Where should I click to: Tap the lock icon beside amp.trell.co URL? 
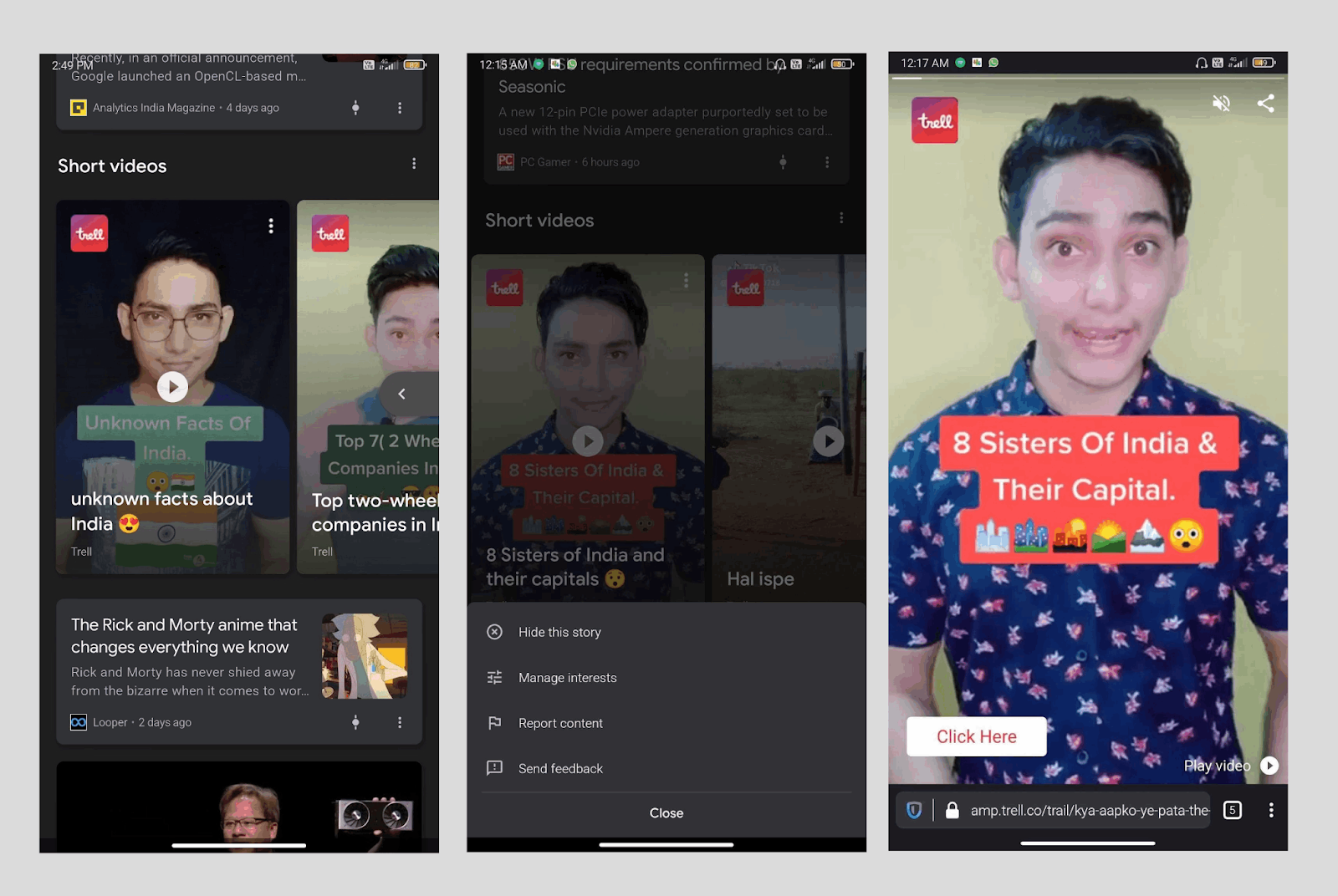tap(952, 810)
